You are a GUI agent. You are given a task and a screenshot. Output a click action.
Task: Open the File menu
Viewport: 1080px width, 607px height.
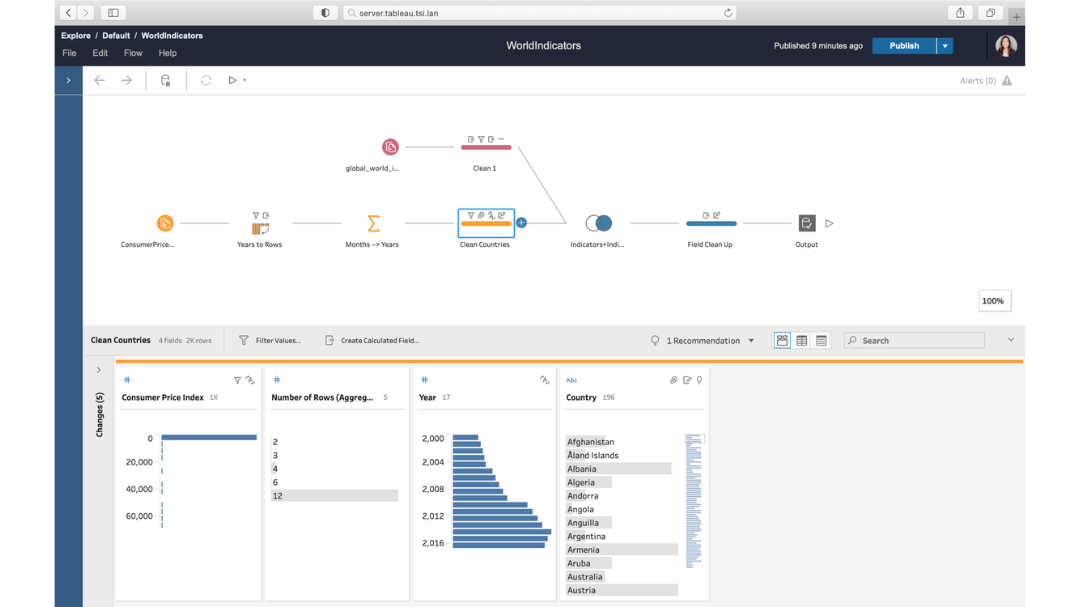(x=69, y=53)
